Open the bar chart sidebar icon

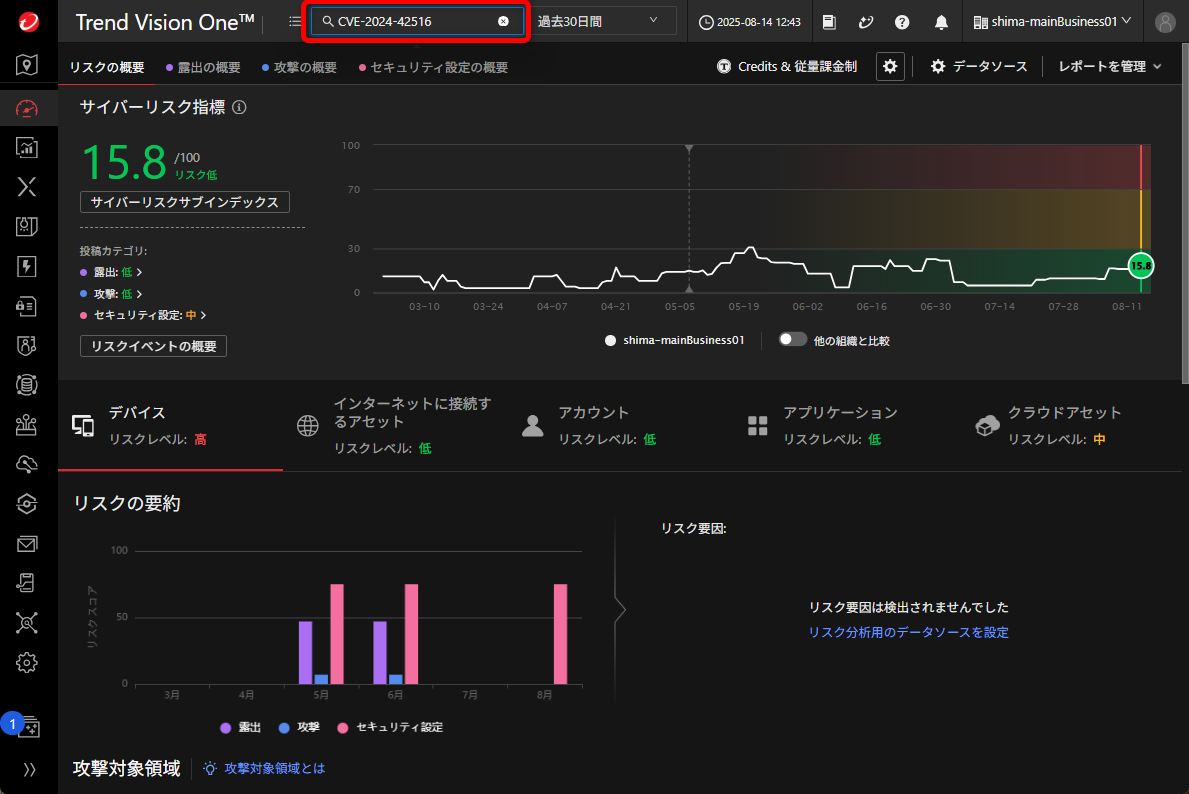(27, 147)
